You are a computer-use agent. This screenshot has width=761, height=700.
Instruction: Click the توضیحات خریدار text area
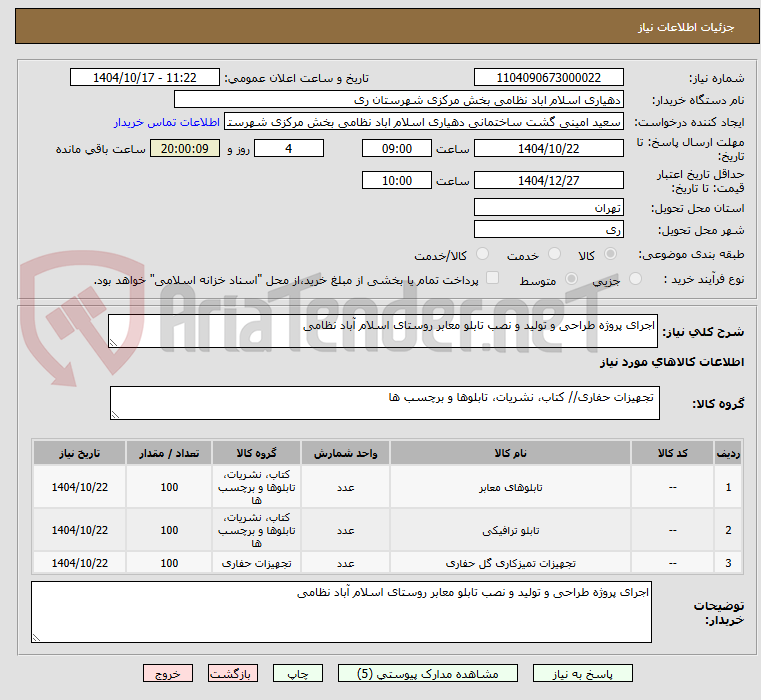click(x=341, y=612)
